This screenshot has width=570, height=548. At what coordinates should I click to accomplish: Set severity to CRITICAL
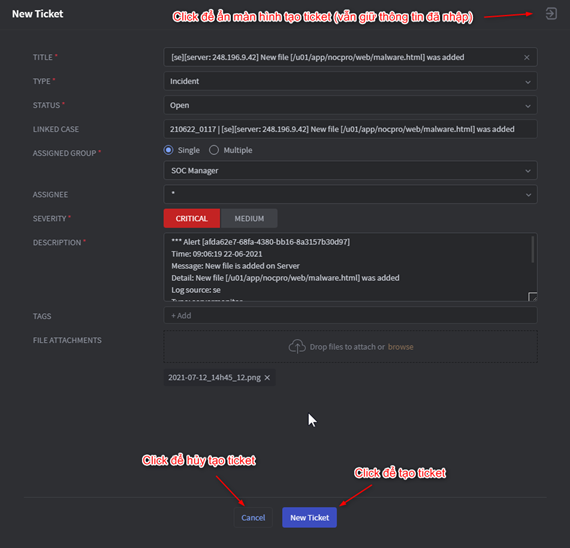click(192, 218)
